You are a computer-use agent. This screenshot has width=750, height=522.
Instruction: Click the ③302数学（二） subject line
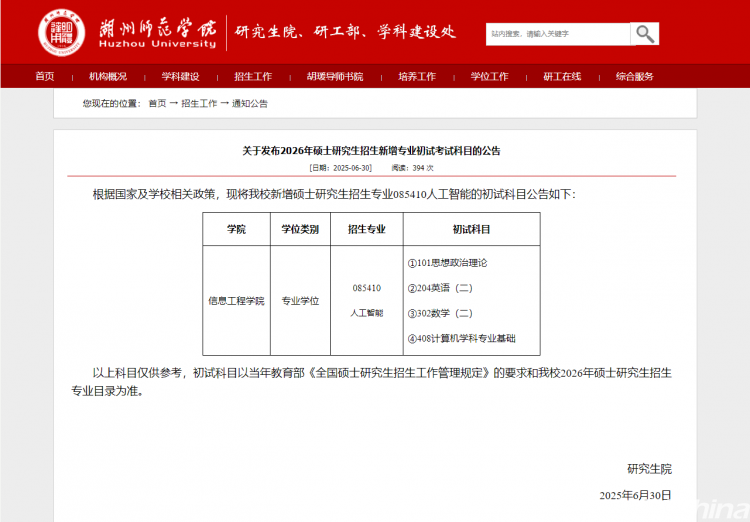(x=440, y=313)
